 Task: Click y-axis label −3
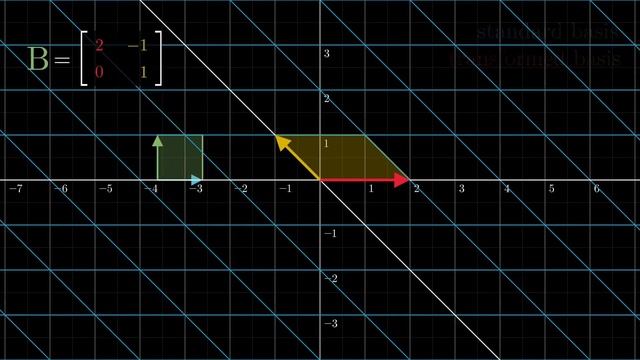[x=331, y=323]
